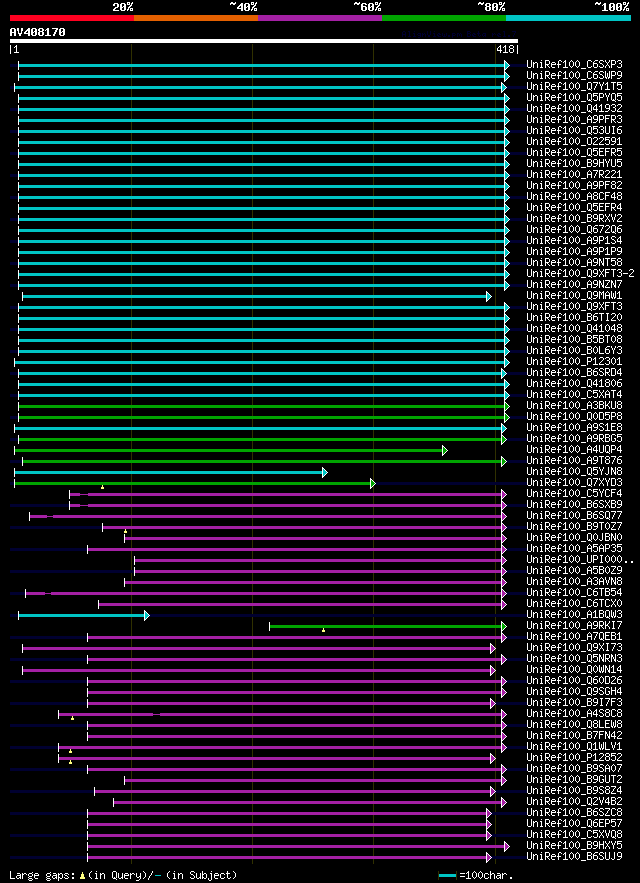Click the green alignment bar for UniRef100_A3BKU8
The image size is (640, 883).
pyautogui.click(x=264, y=407)
